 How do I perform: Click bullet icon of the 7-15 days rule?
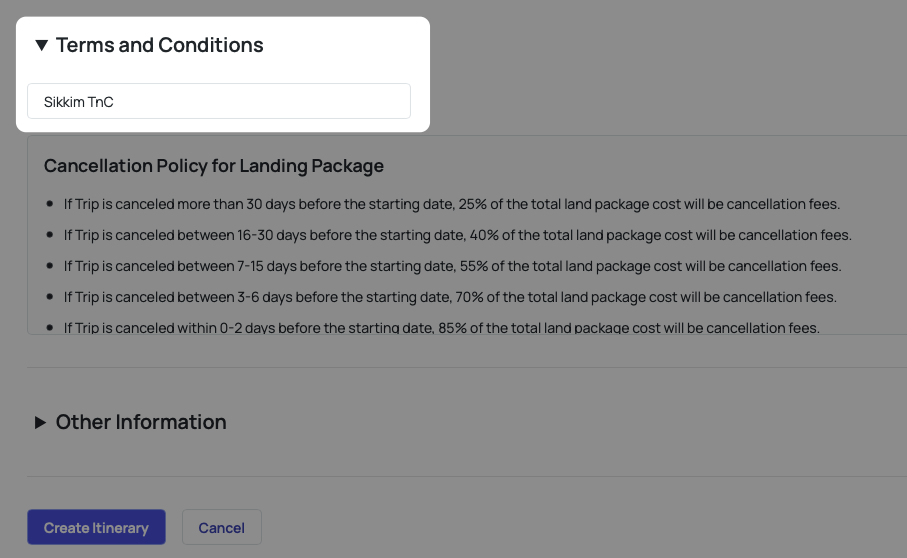click(50, 266)
